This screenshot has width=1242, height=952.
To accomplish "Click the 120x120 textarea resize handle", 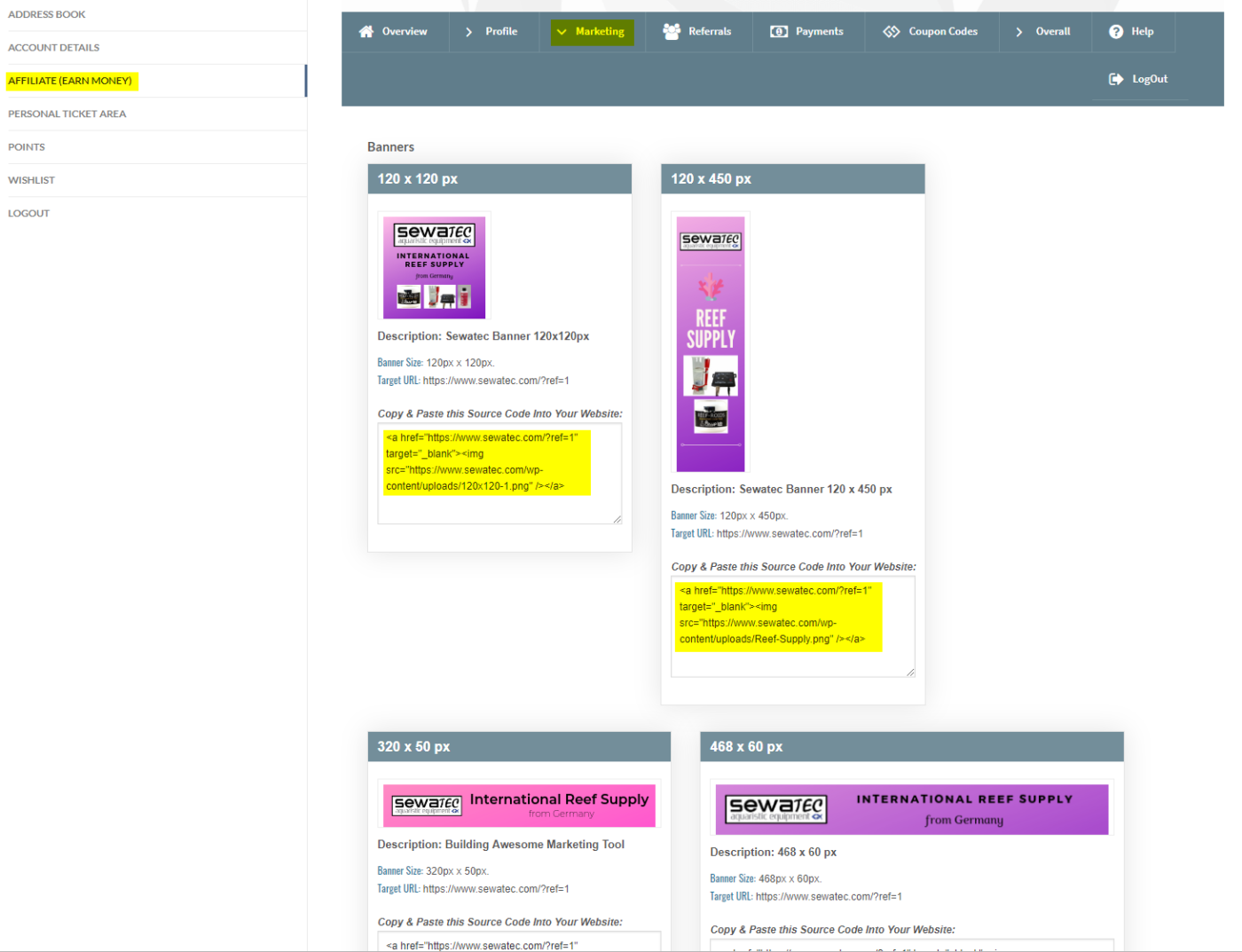I will pyautogui.click(x=617, y=519).
